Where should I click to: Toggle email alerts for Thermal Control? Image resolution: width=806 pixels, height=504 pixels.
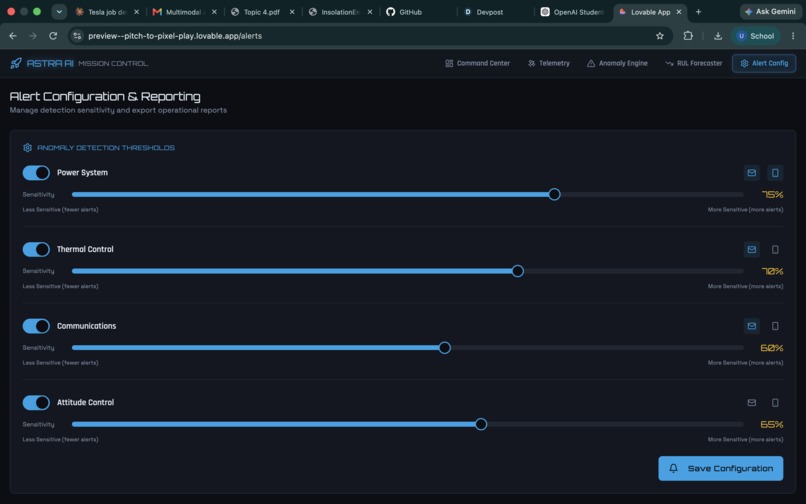[752, 249]
